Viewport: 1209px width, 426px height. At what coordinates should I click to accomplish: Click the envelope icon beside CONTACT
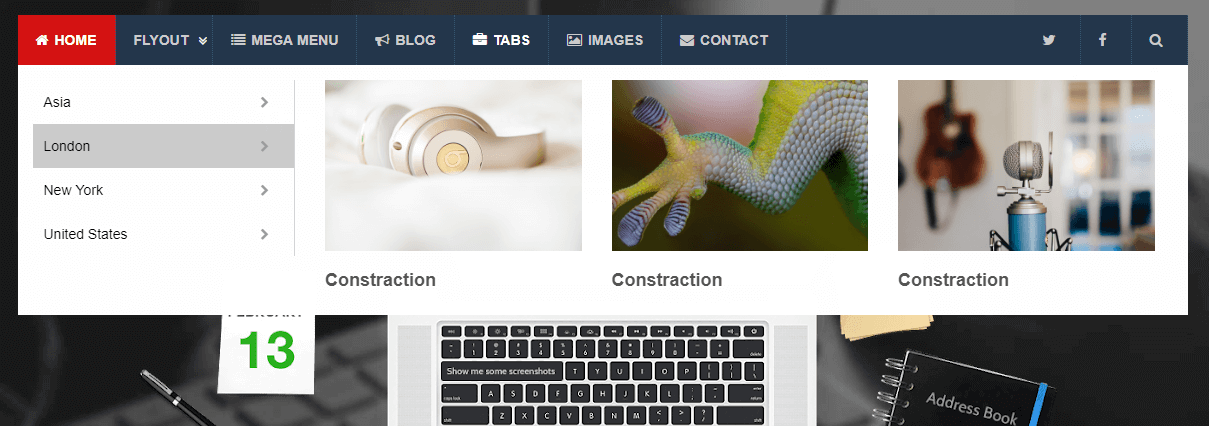click(x=687, y=40)
